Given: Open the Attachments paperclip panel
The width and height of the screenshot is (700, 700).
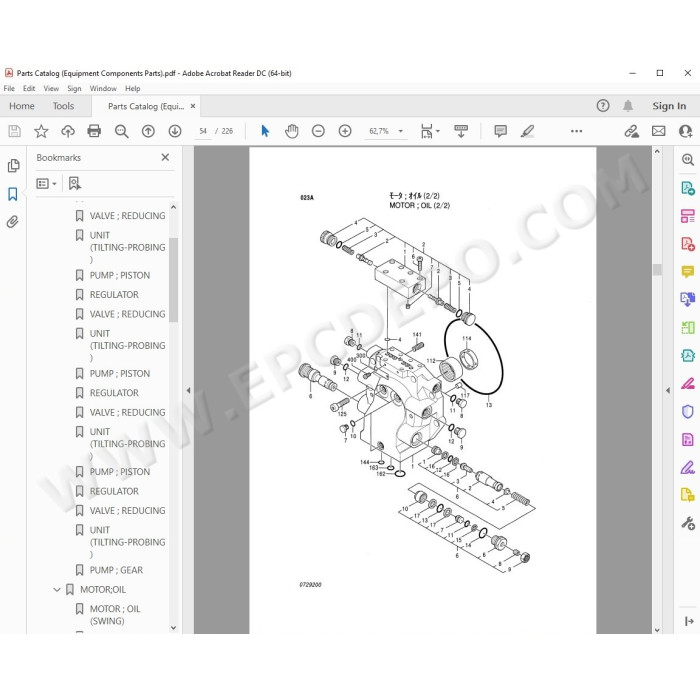Looking at the screenshot, I should tap(12, 221).
